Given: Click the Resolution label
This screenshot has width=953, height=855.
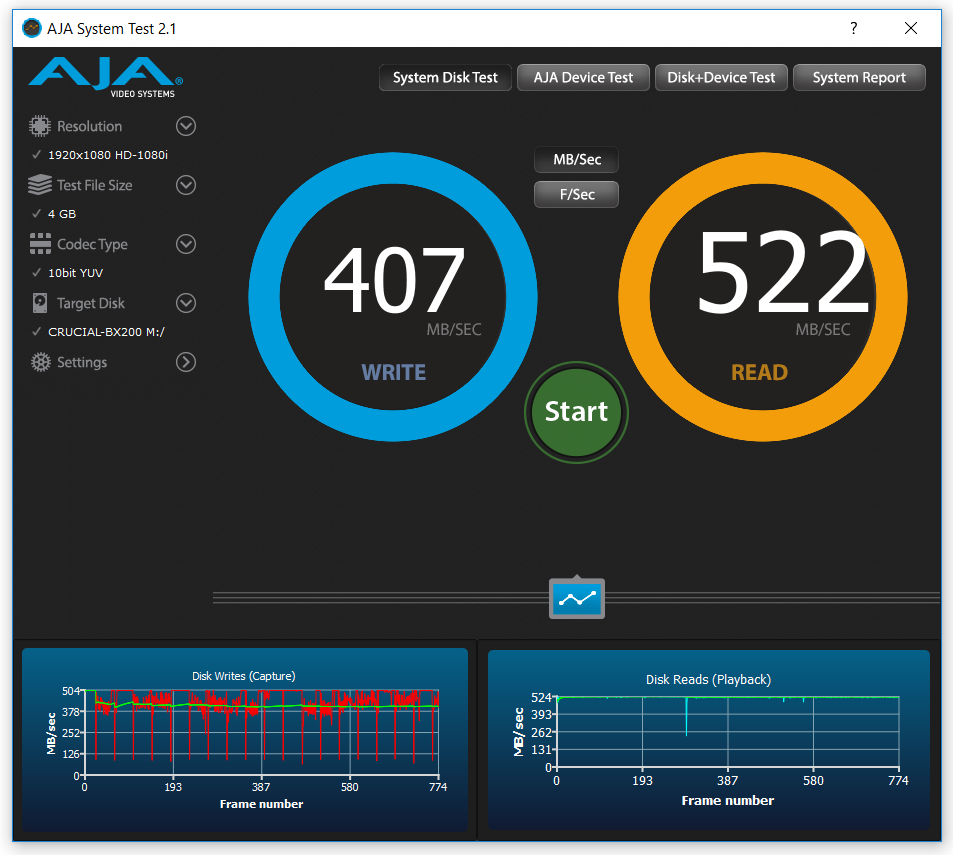Looking at the screenshot, I should pos(89,126).
